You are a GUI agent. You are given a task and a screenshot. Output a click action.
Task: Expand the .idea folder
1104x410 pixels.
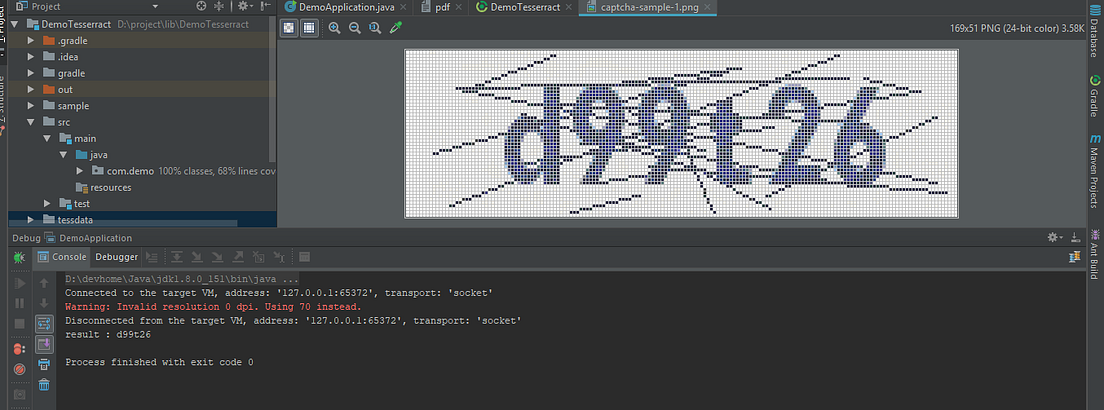30,56
